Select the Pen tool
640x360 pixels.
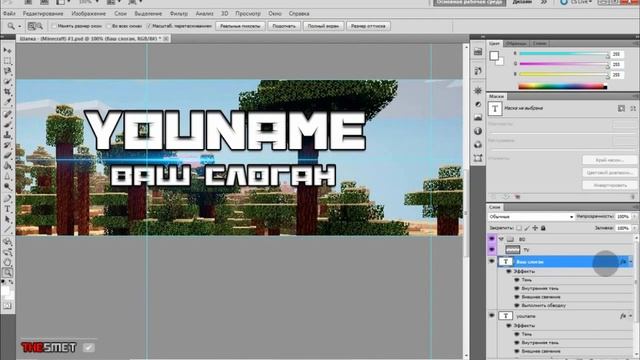click(7, 198)
